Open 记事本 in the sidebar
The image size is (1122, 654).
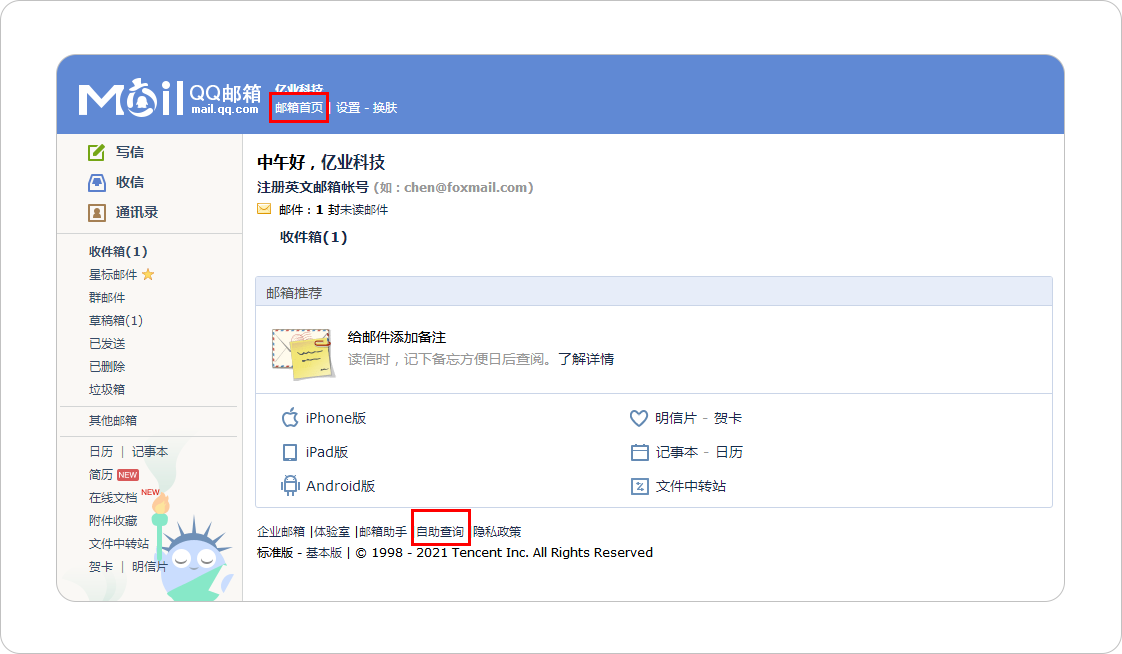[150, 452]
